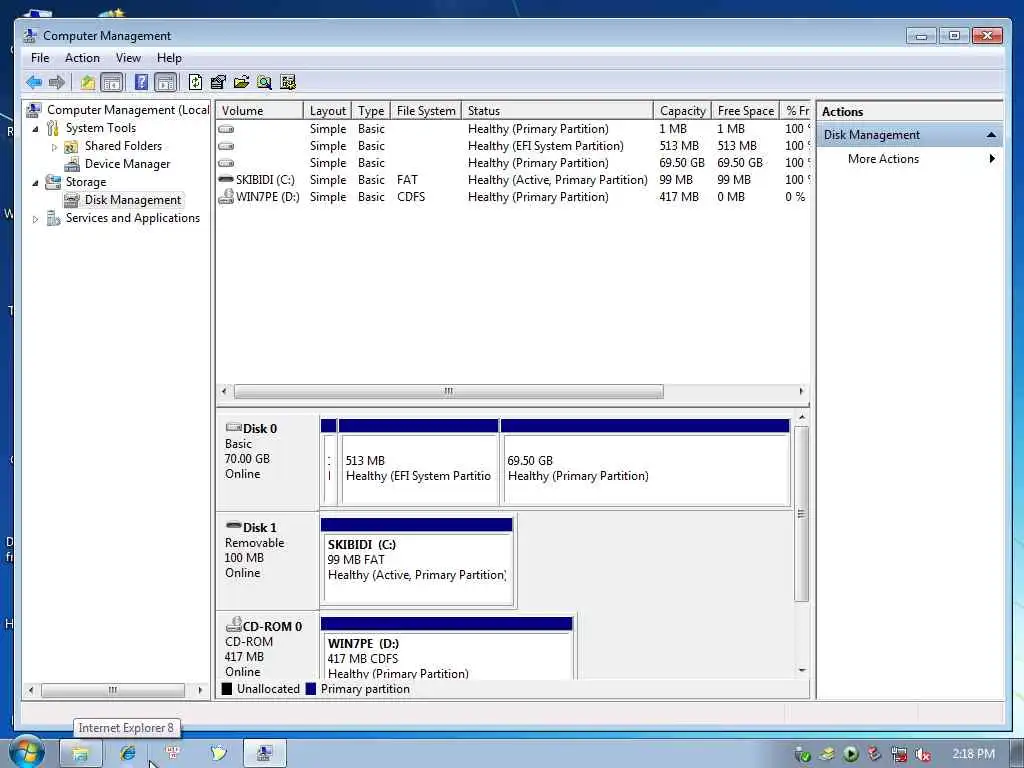Image resolution: width=1024 pixels, height=768 pixels.
Task: Sort by the Capacity column header
Action: pyautogui.click(x=682, y=110)
